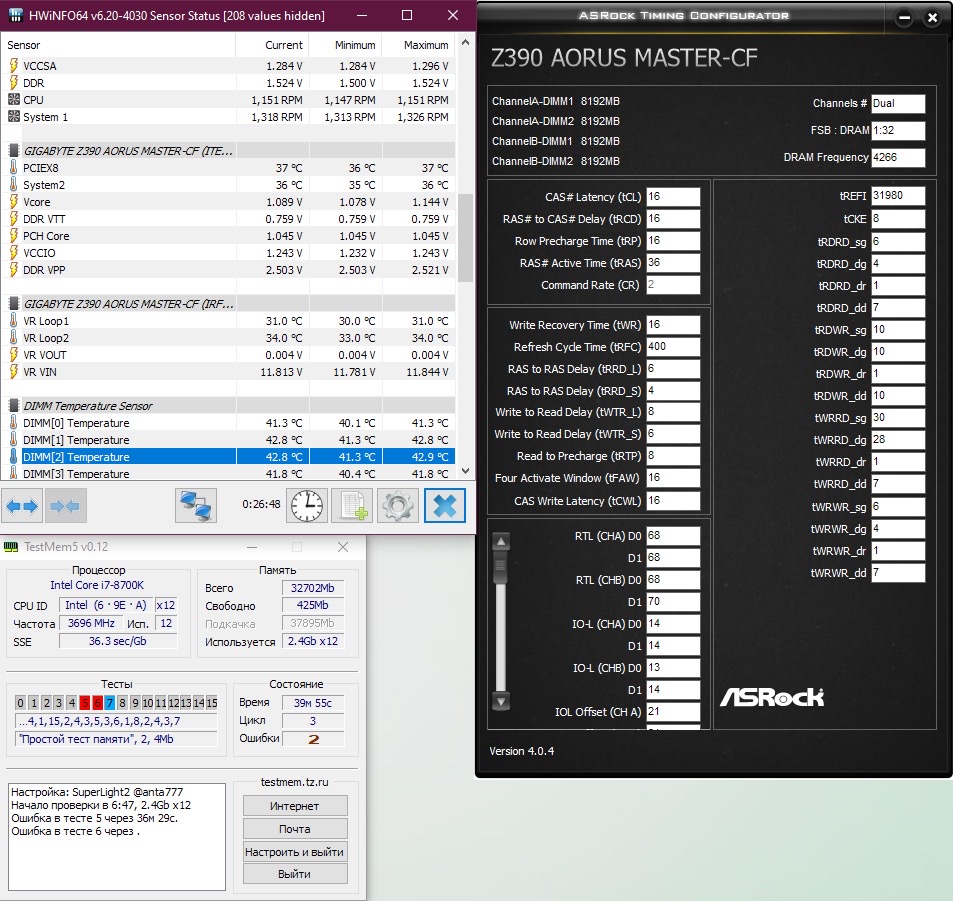The height and width of the screenshot is (901, 953).
Task: Click the CAS# Latency (tCL) field
Action: pyautogui.click(x=673, y=196)
